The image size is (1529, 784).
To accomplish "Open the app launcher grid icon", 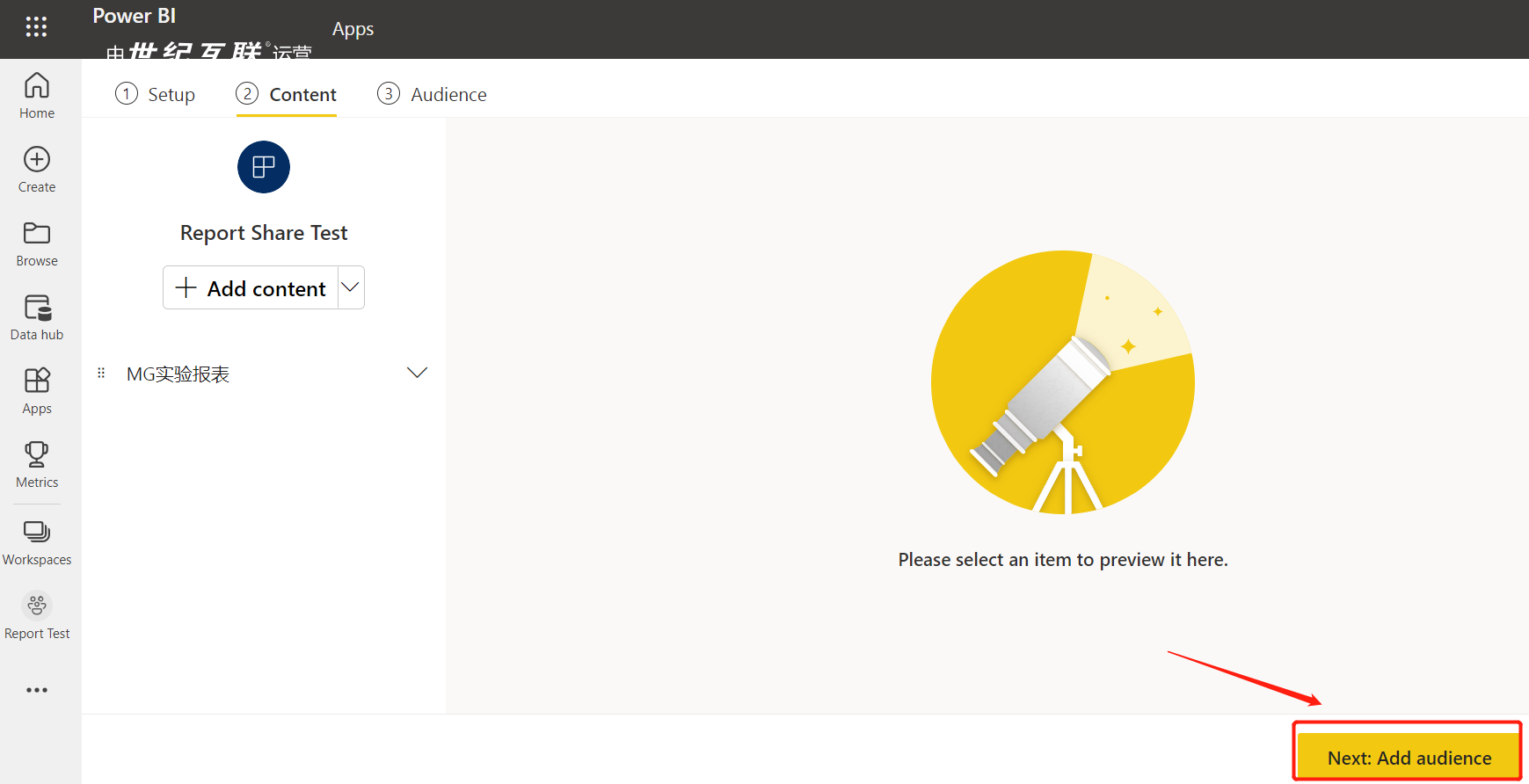I will 36,27.
